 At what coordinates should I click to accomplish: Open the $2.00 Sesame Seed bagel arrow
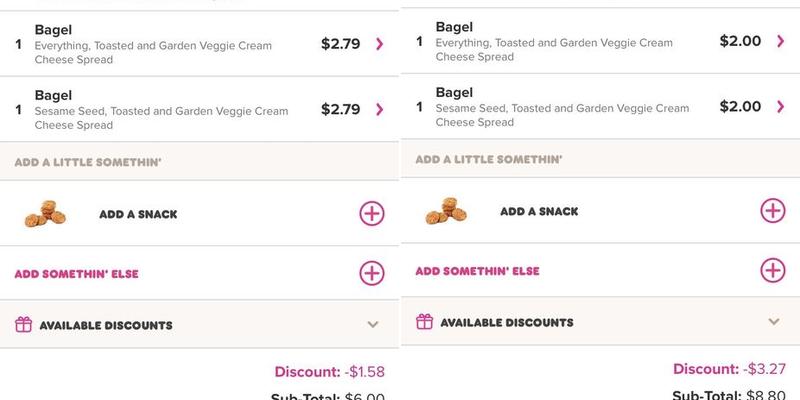click(x=780, y=107)
